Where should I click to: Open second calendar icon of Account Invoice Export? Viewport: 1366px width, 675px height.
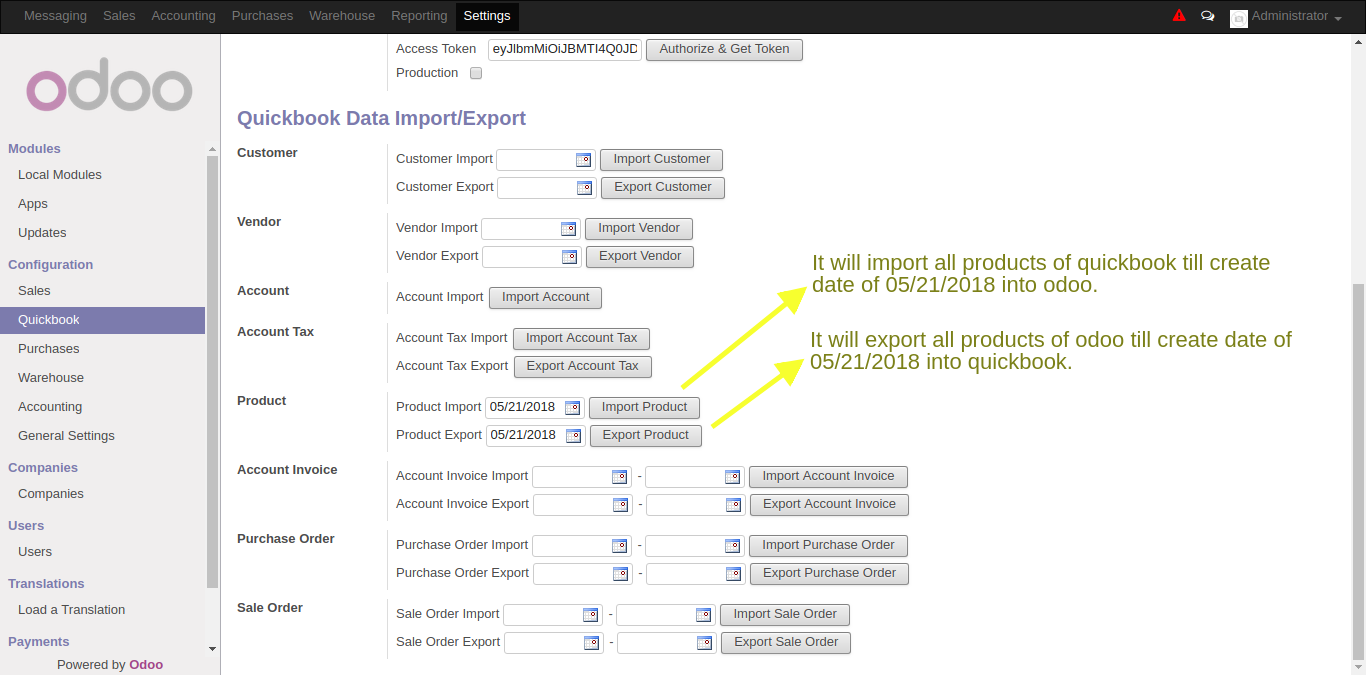(x=733, y=505)
